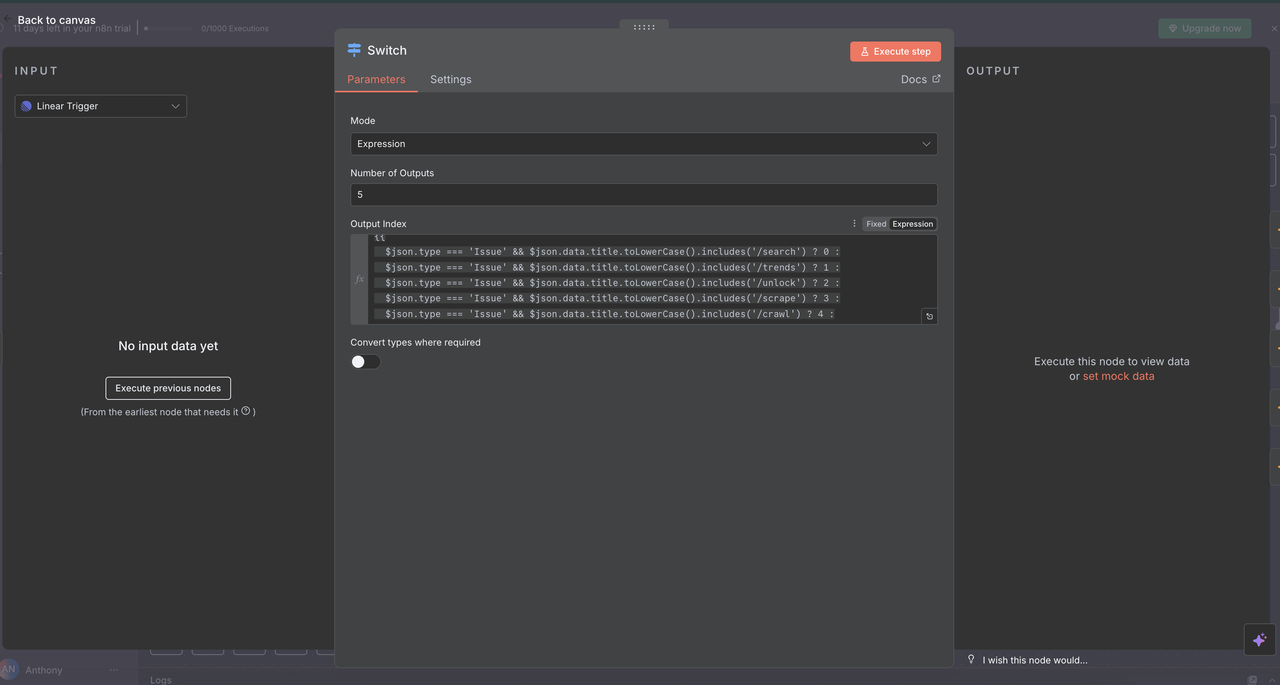Image resolution: width=1280 pixels, height=685 pixels.
Task: Open the expanded expression editor icon
Action: point(929,316)
